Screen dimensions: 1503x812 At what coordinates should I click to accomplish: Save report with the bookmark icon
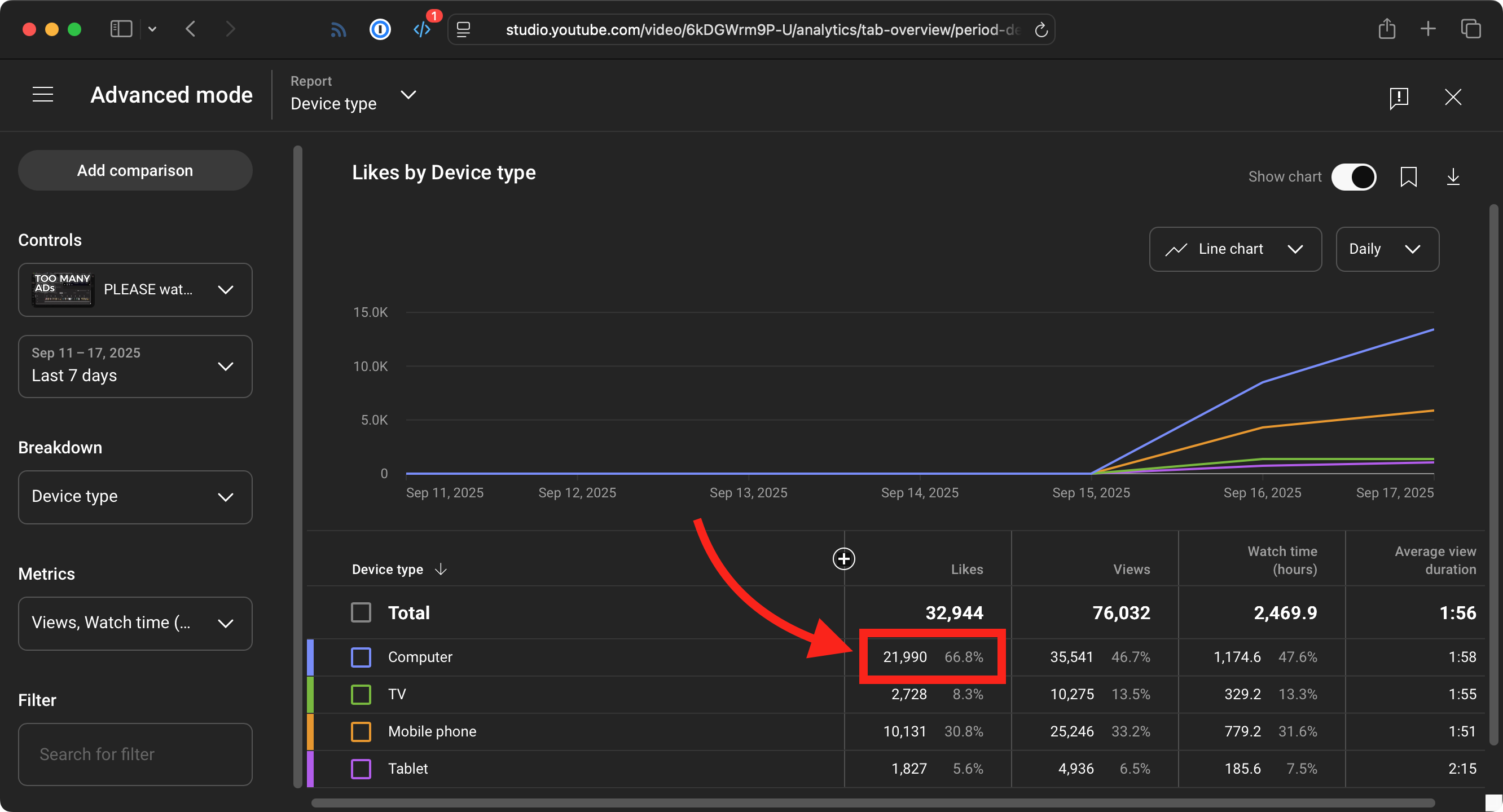(1408, 176)
